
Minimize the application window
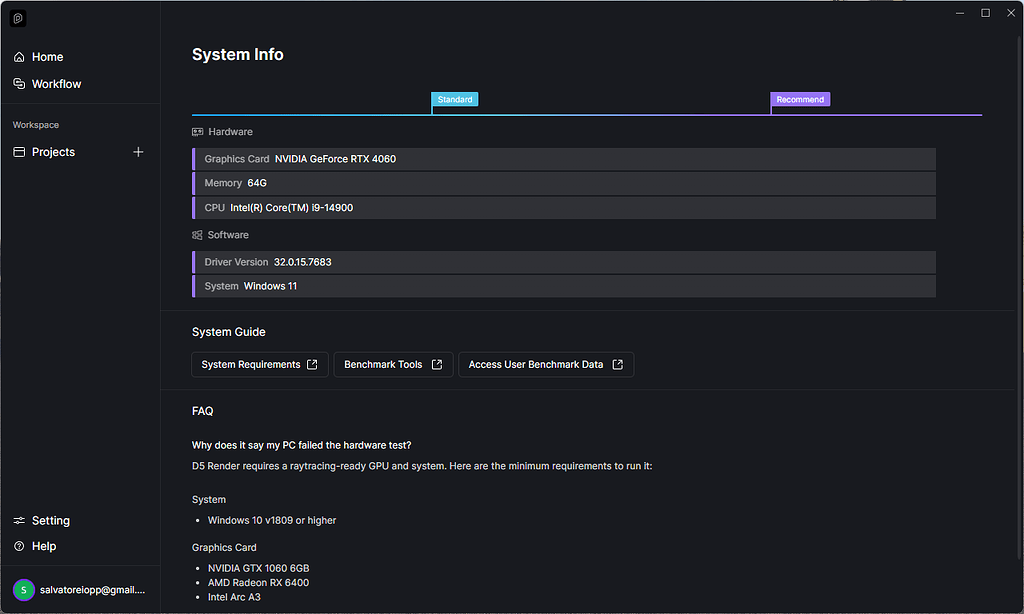pyautogui.click(x=960, y=13)
